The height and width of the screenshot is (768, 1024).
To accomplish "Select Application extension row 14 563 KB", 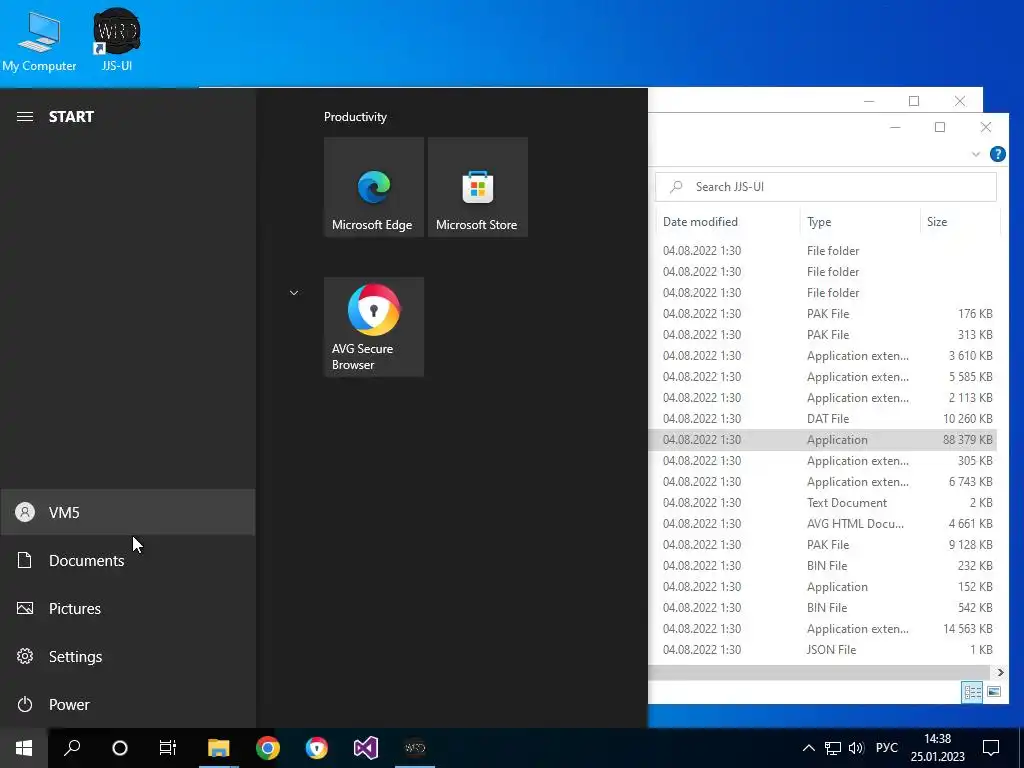I will coord(823,629).
